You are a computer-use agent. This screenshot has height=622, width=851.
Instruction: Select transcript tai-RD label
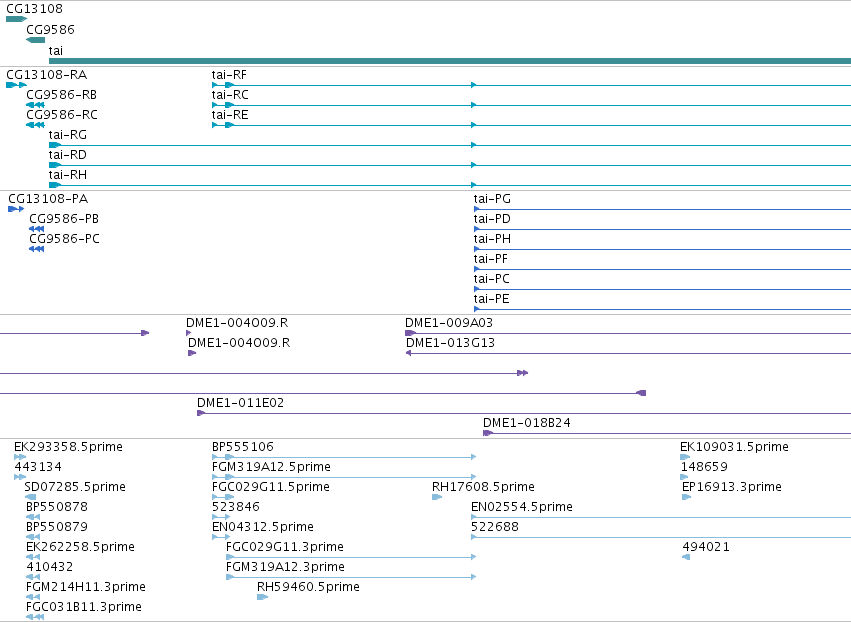[68, 155]
